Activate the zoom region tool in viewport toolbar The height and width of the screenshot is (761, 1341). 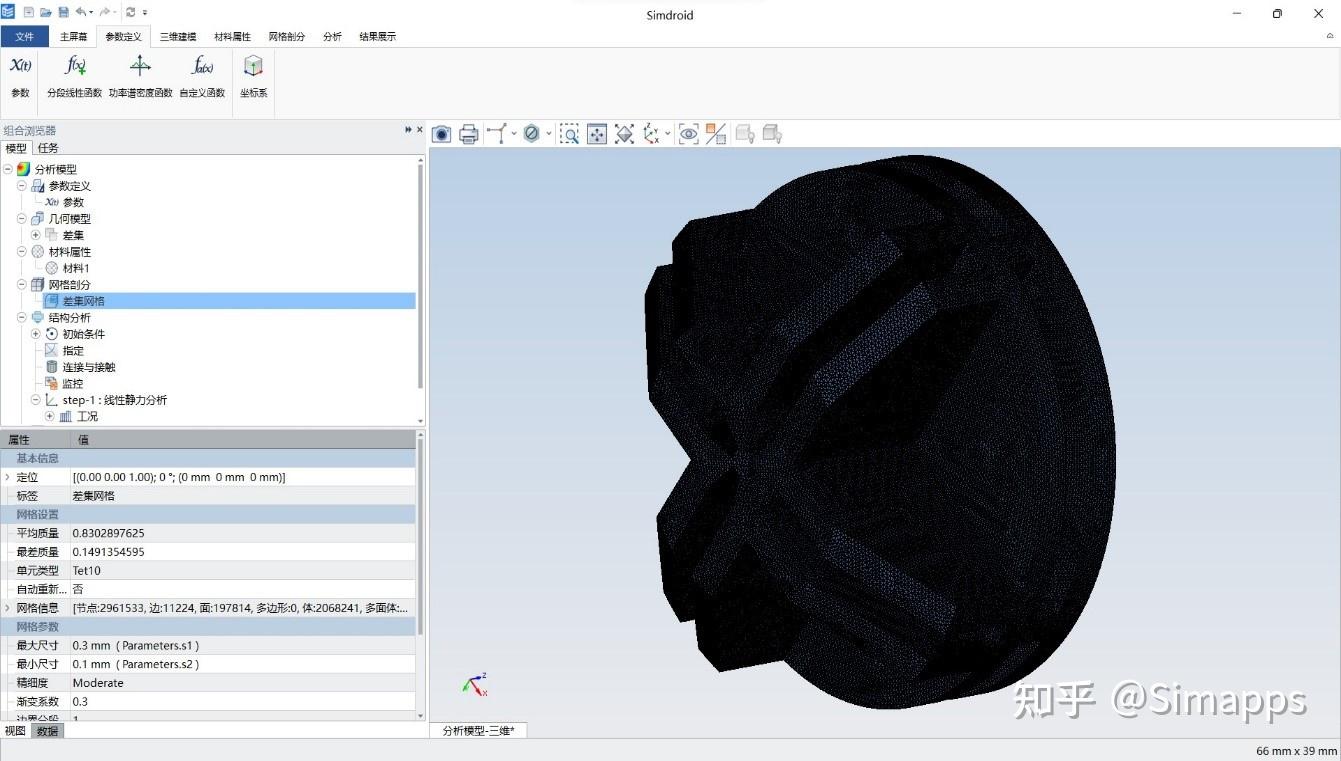pos(570,133)
